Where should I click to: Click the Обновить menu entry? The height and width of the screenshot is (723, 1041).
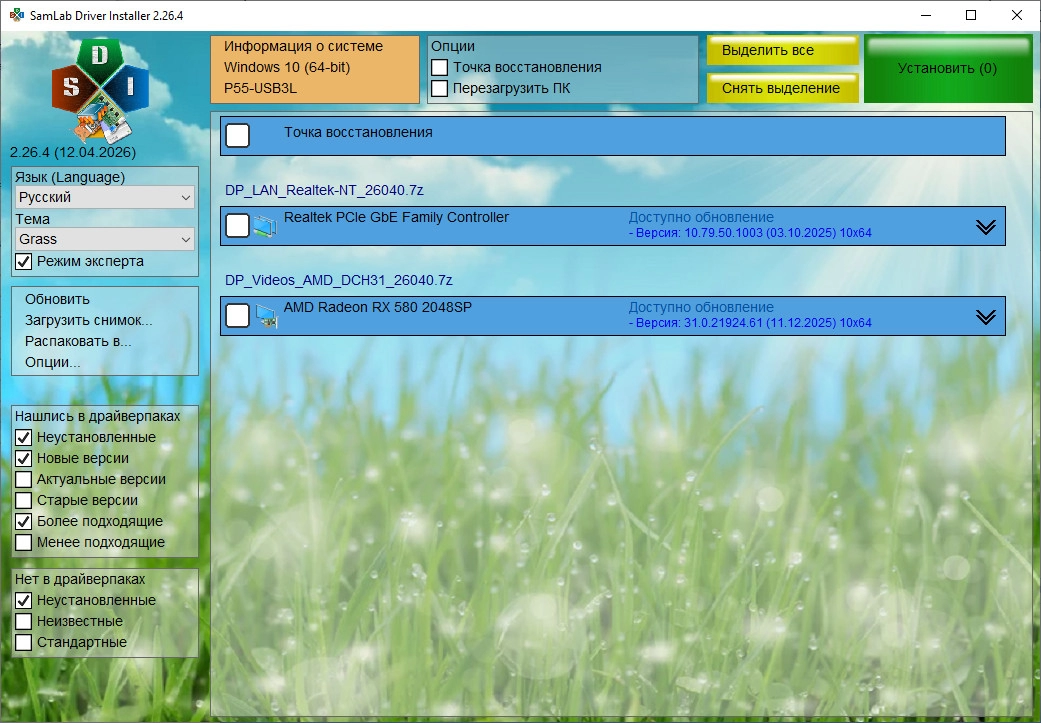pyautogui.click(x=57, y=299)
